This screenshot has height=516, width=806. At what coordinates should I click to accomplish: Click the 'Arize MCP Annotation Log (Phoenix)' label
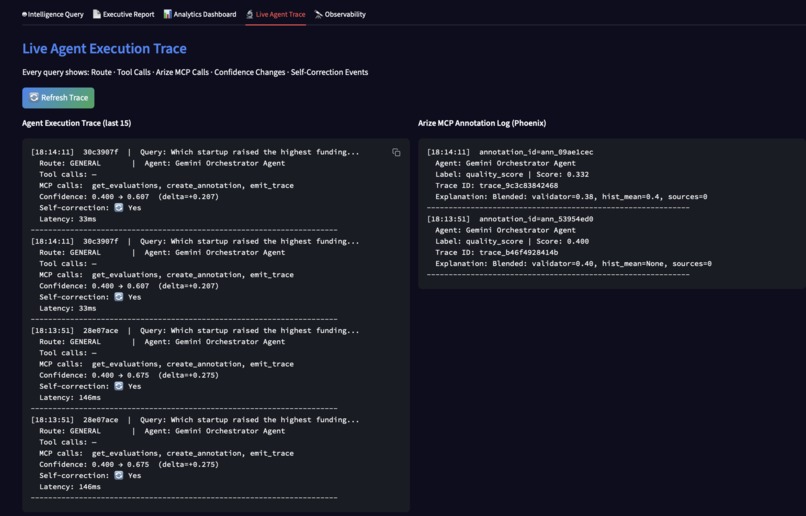tap(482, 123)
